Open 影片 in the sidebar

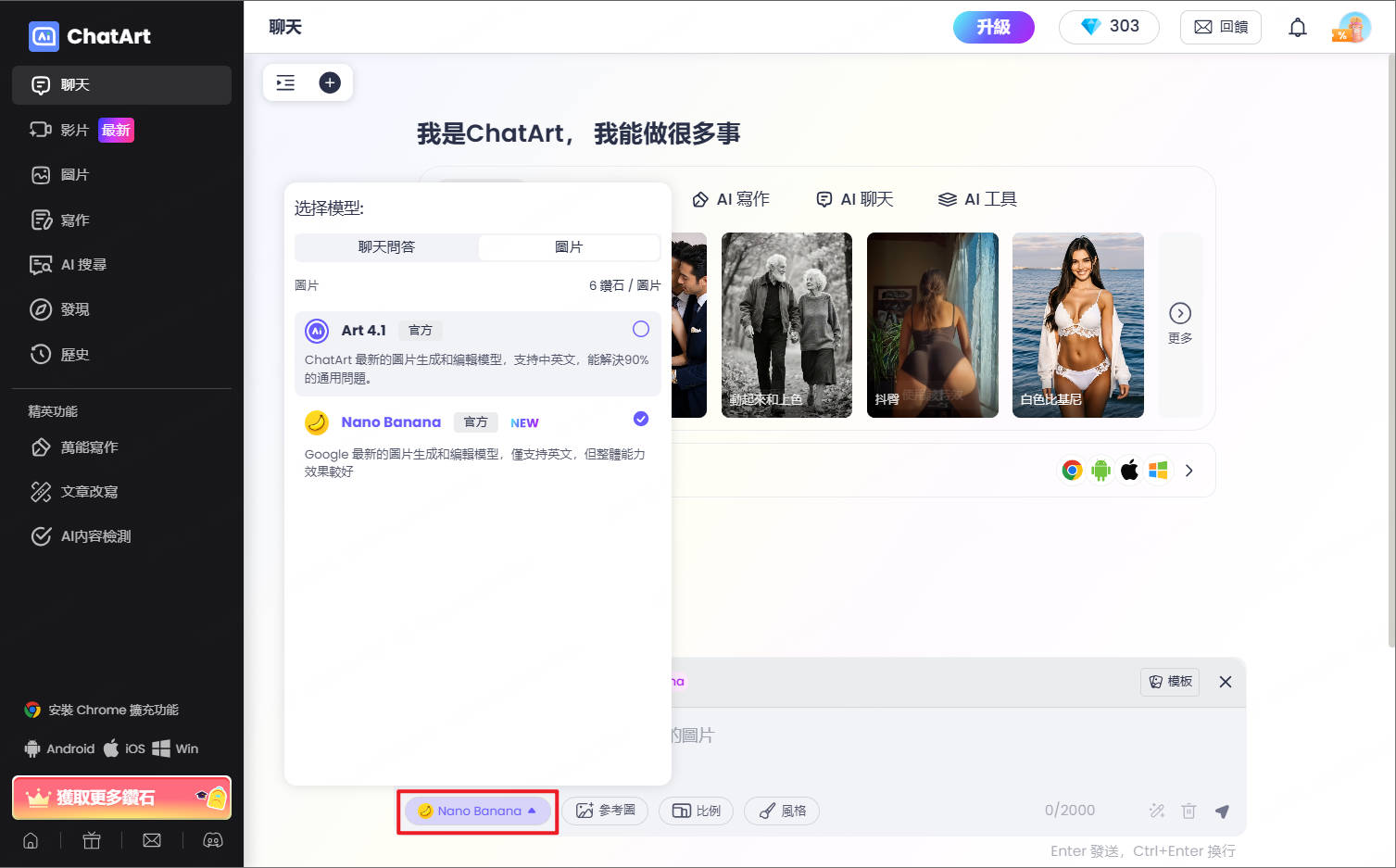74,131
